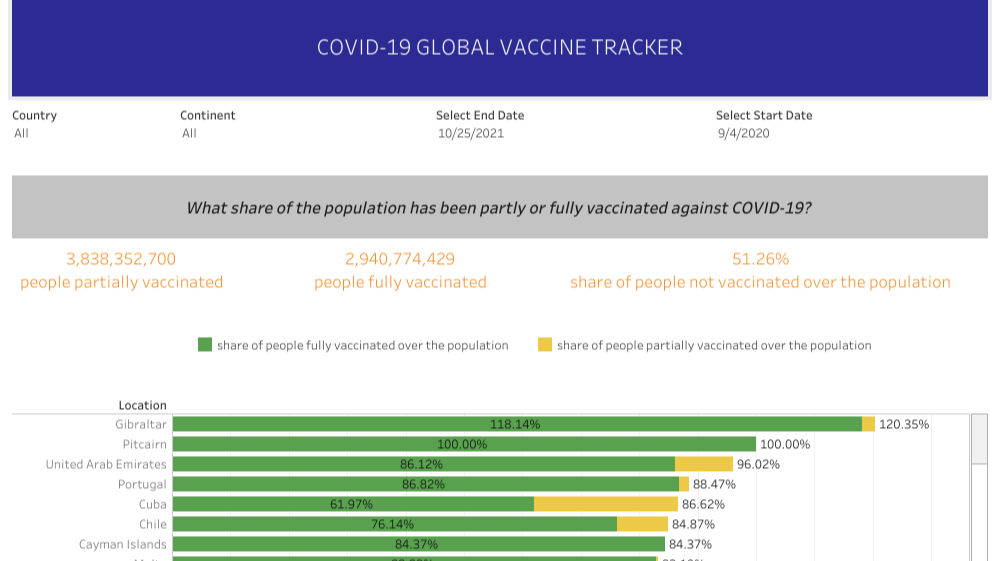Click the Portugal row label
The image size is (999, 561).
coord(142,484)
